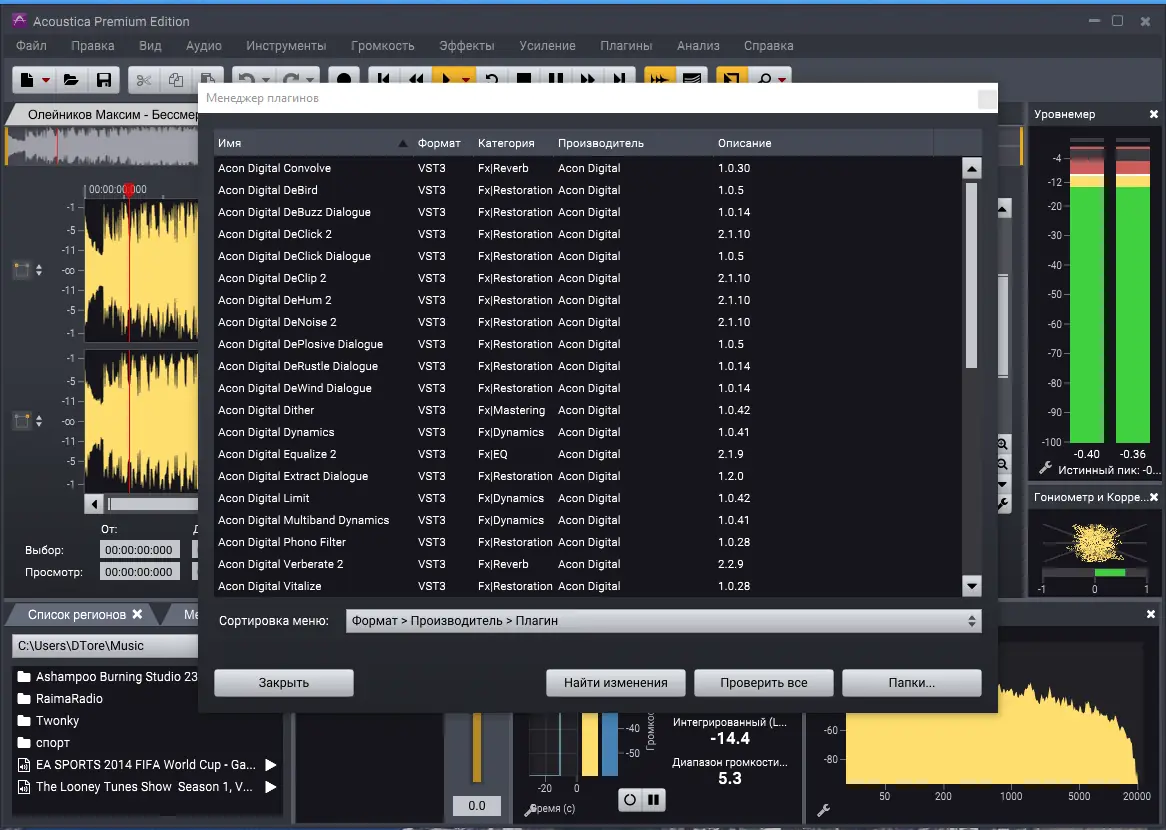Pause playback from the toolbar

555,78
